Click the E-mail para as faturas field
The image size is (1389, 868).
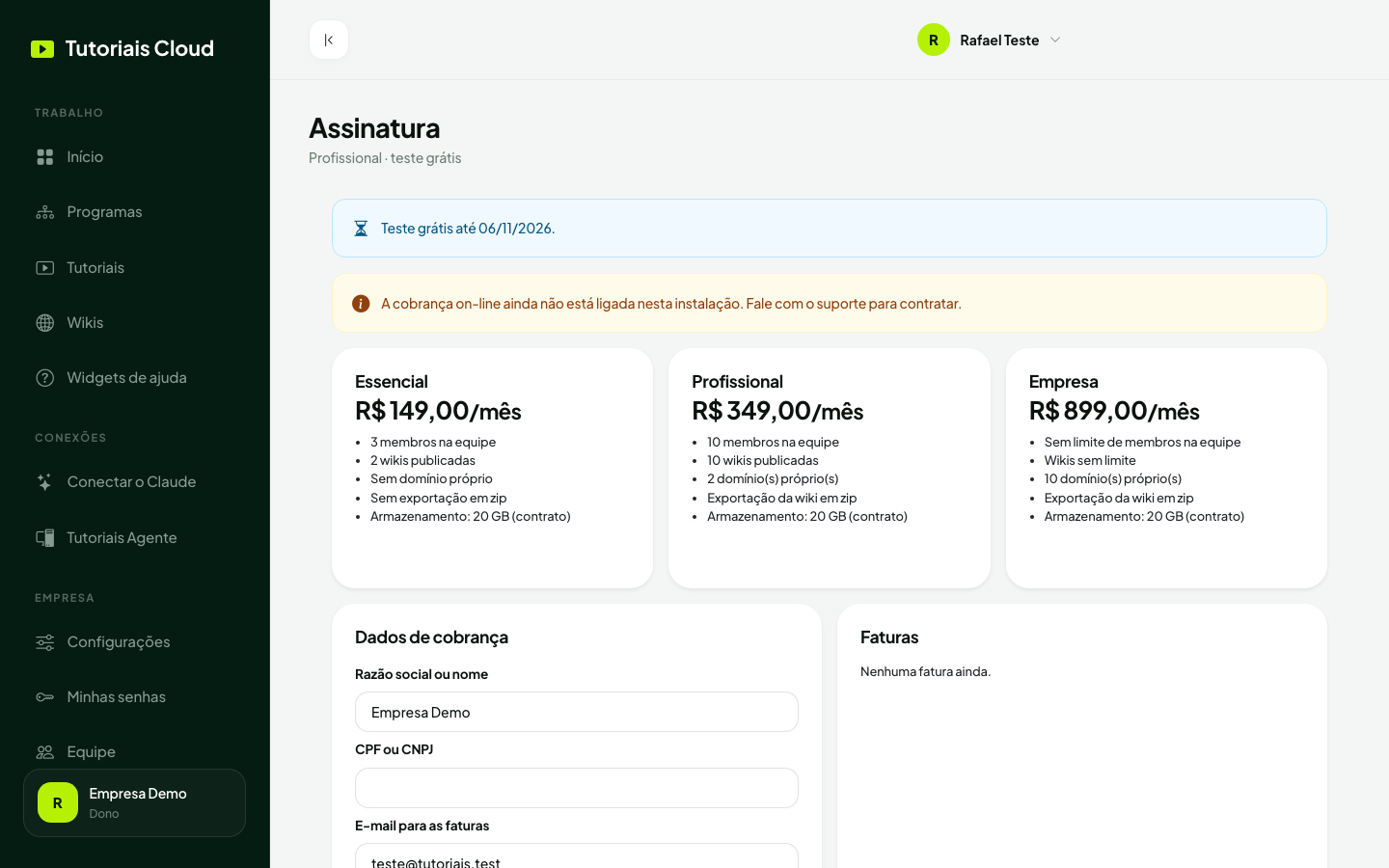coord(577,855)
